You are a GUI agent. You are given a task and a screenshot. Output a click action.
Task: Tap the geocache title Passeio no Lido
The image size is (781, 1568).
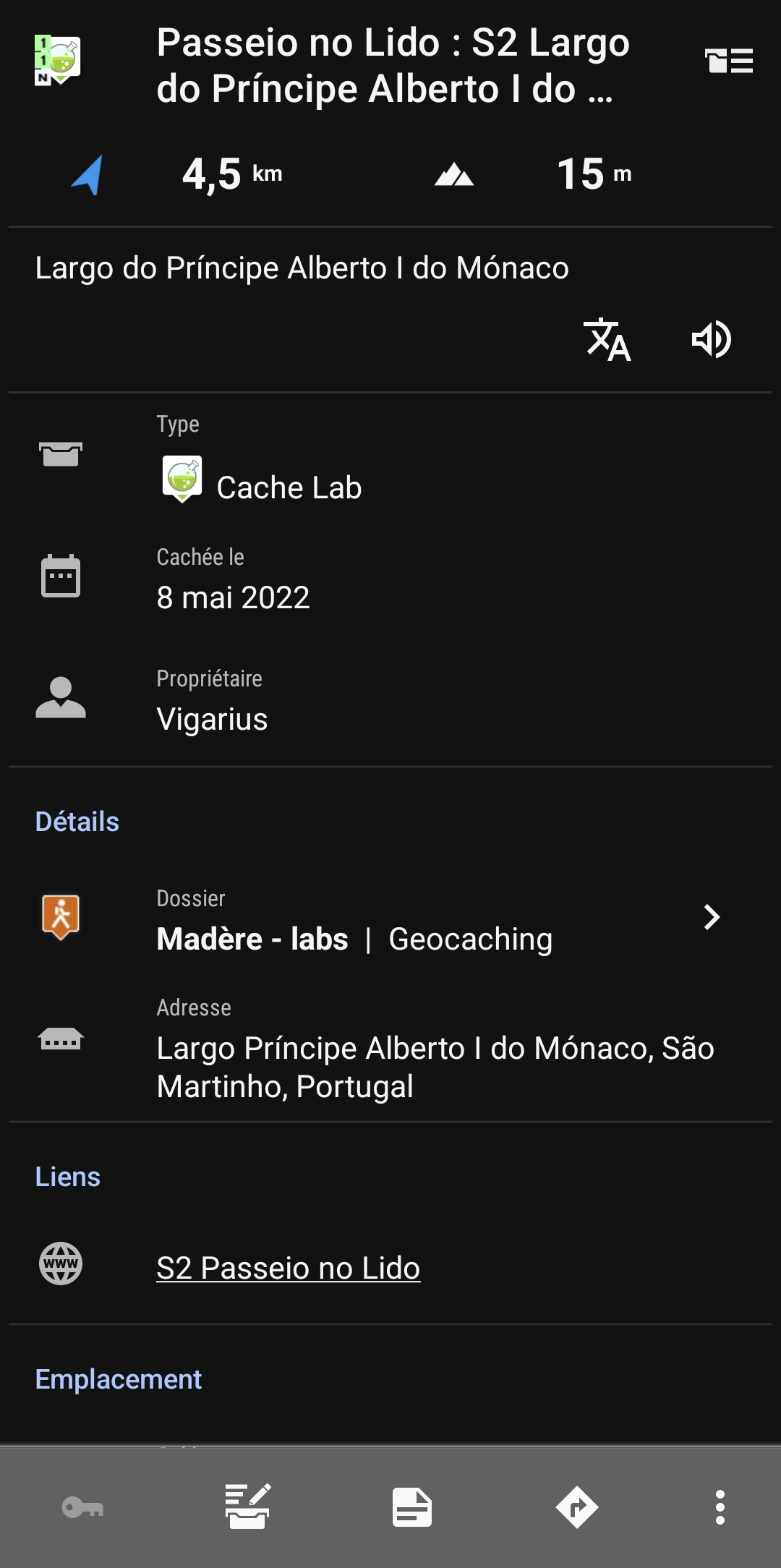pyautogui.click(x=393, y=65)
